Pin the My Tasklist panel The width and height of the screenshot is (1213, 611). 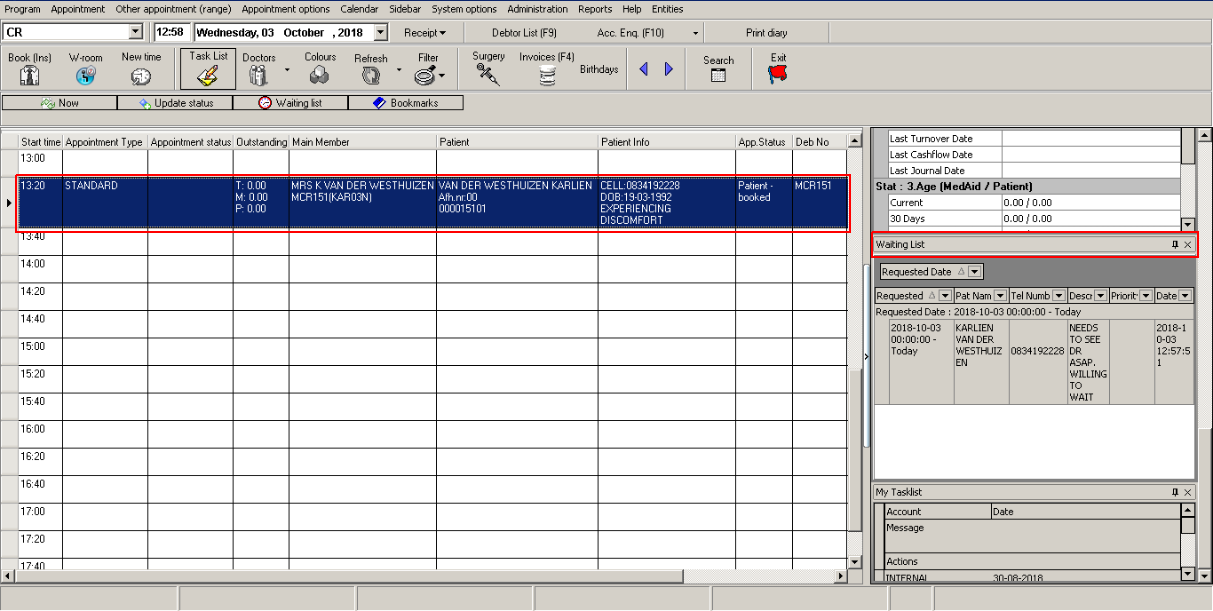pyautogui.click(x=1175, y=493)
